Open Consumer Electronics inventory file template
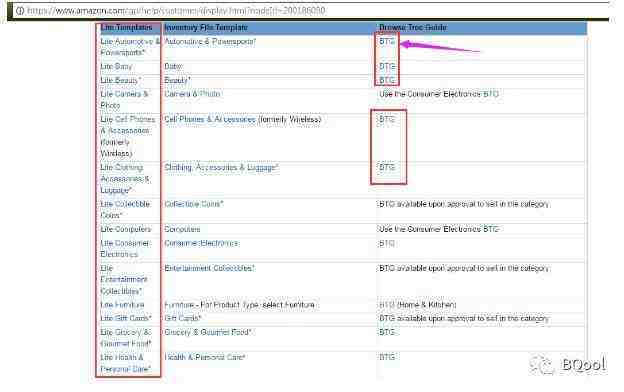The height and width of the screenshot is (392, 624). click(x=201, y=243)
